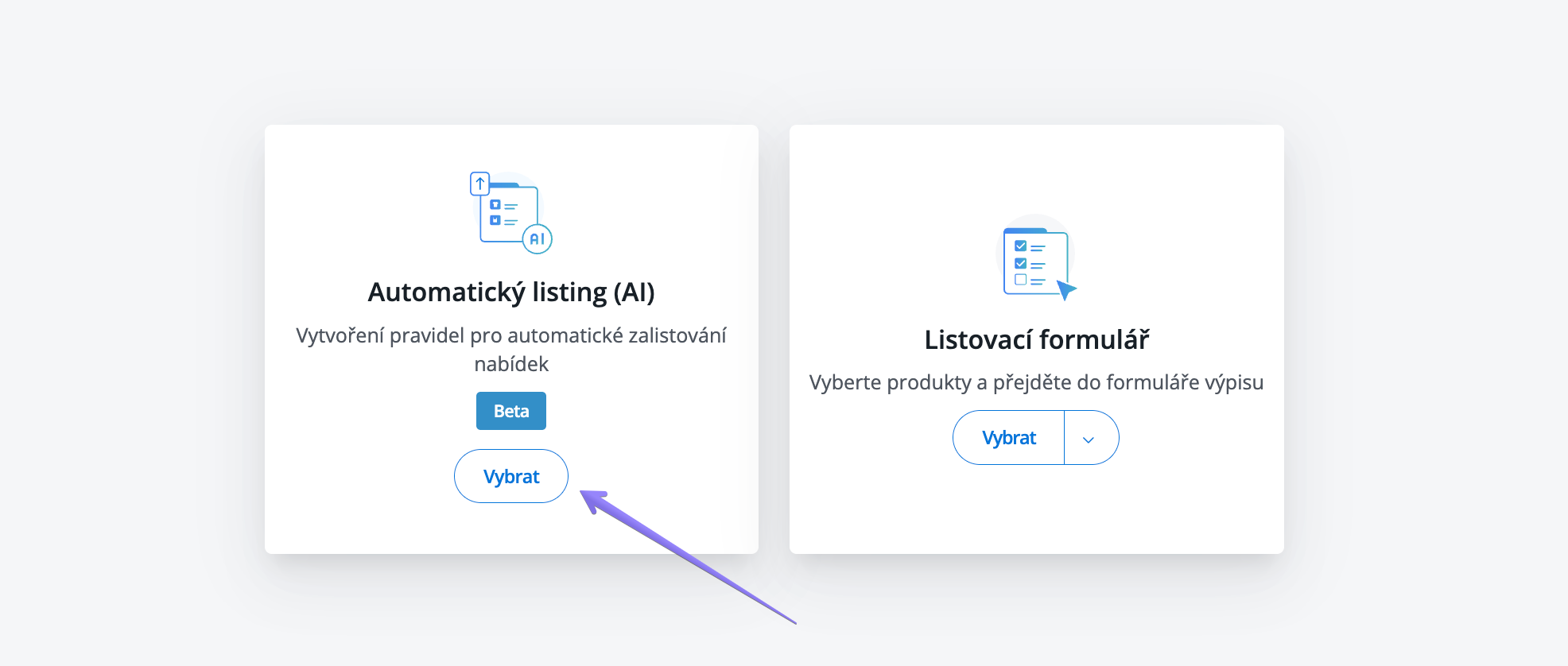Click the empty checkbox in checklist icon
The width and height of the screenshot is (1568, 666).
click(x=1020, y=280)
